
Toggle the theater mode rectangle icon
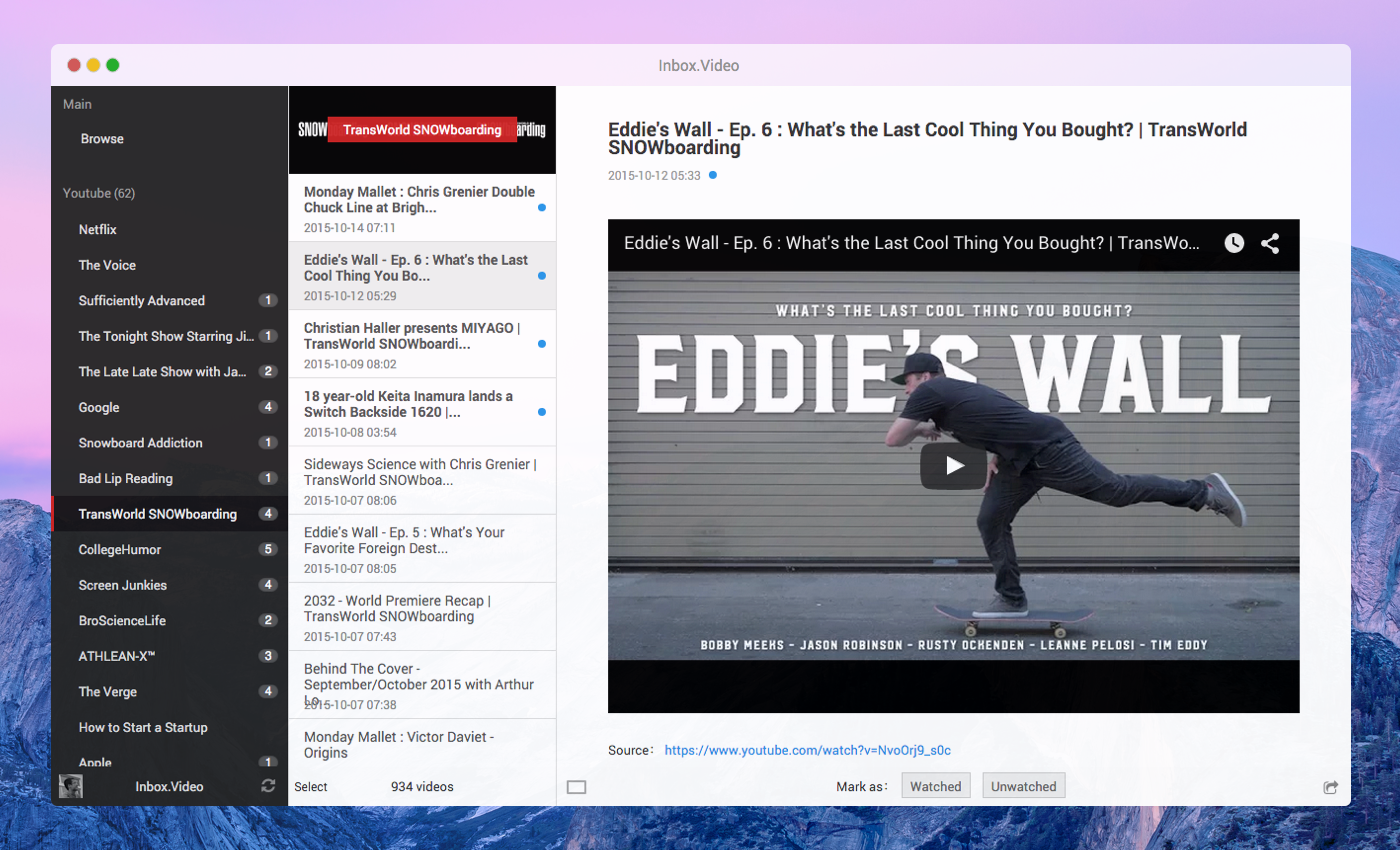[576, 787]
